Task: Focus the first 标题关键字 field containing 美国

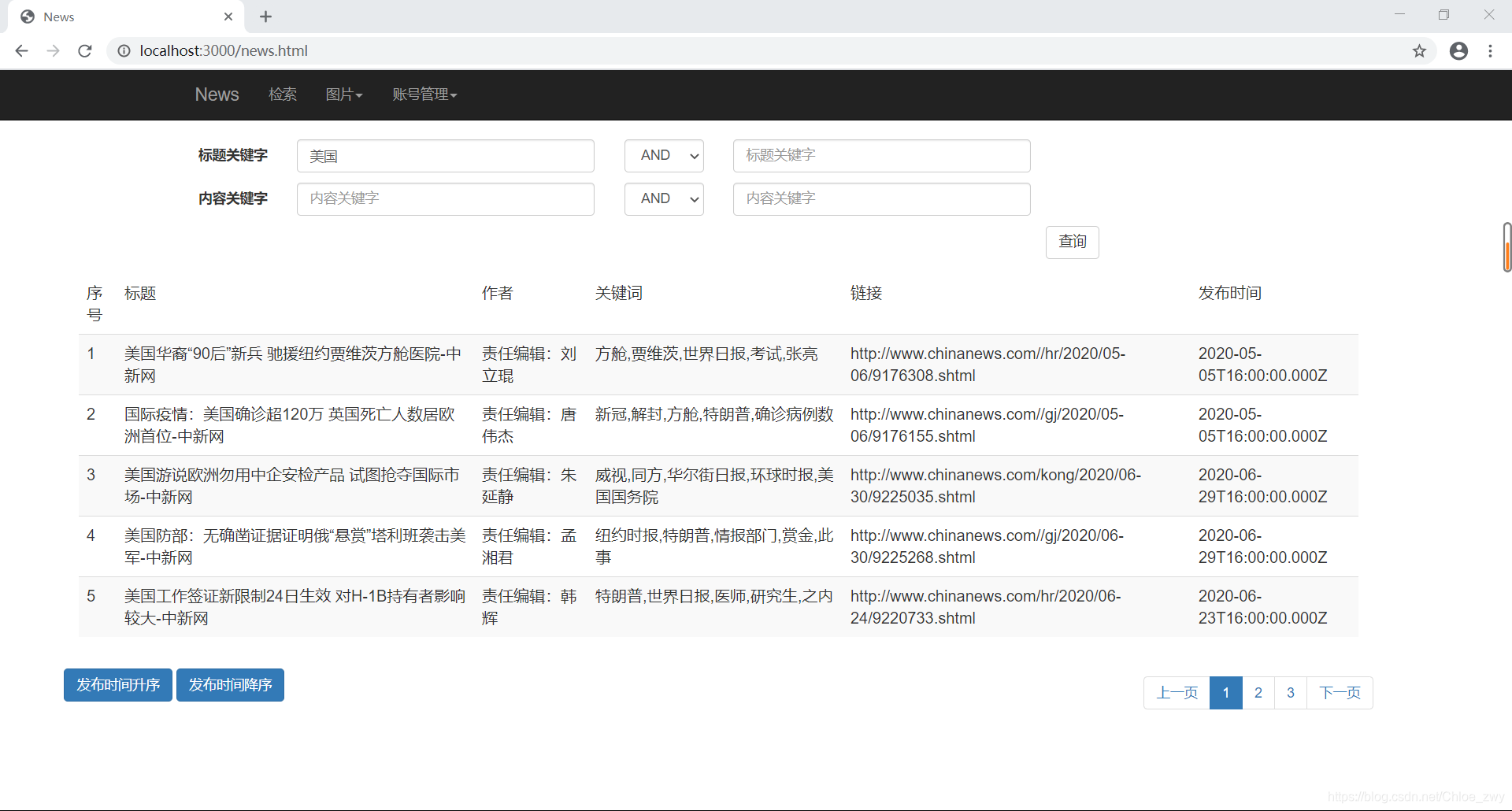Action: (x=446, y=156)
